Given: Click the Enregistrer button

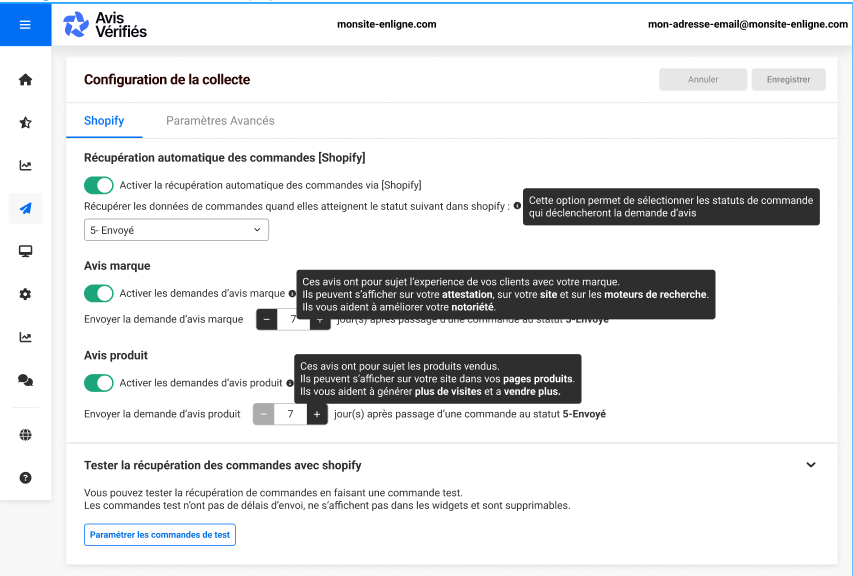Looking at the screenshot, I should tap(788, 80).
